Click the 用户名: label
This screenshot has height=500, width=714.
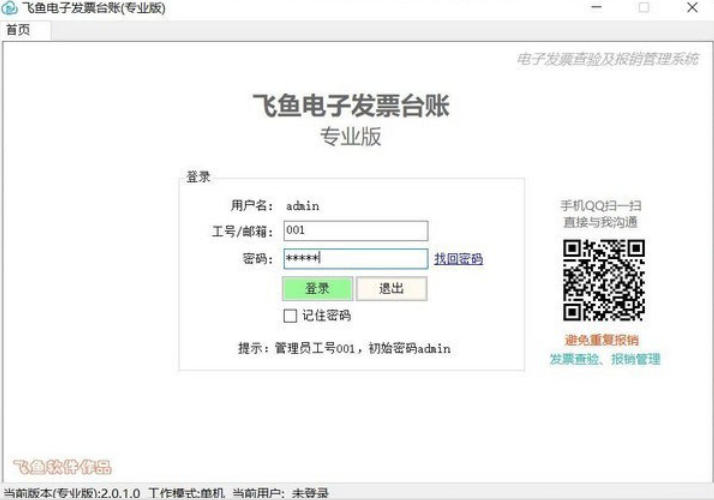point(252,206)
